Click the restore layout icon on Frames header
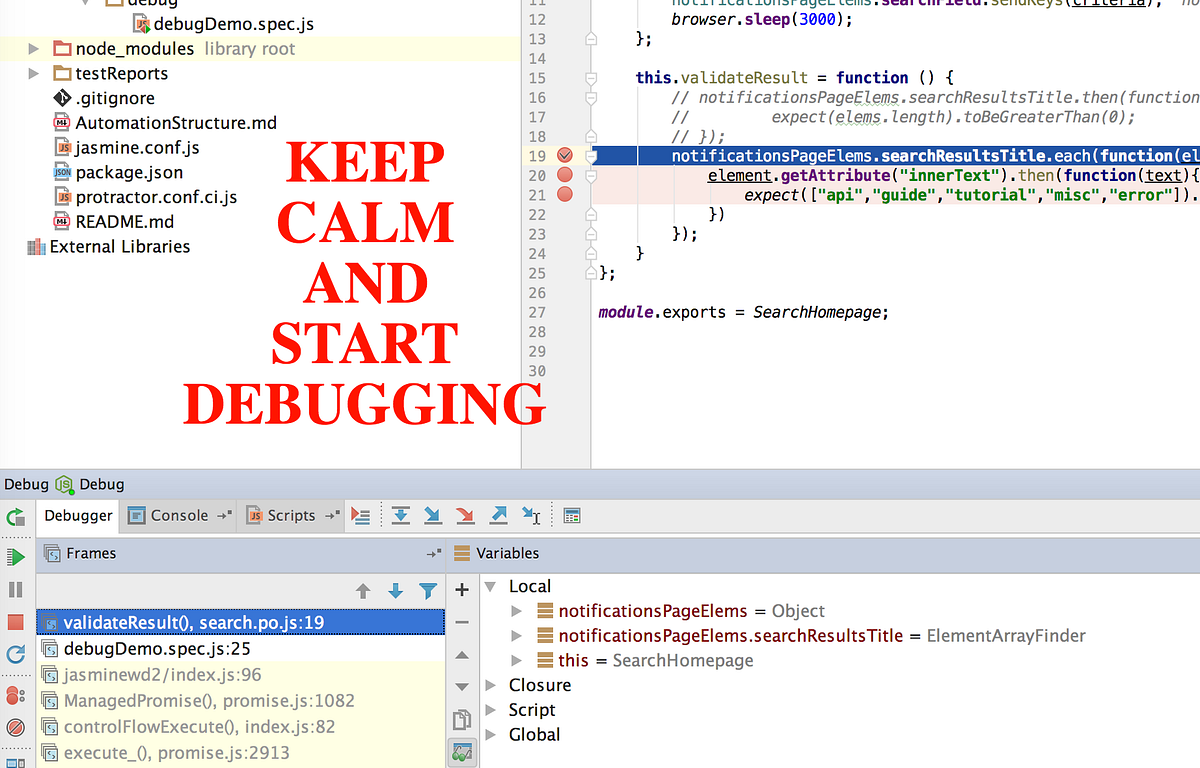 [x=434, y=553]
